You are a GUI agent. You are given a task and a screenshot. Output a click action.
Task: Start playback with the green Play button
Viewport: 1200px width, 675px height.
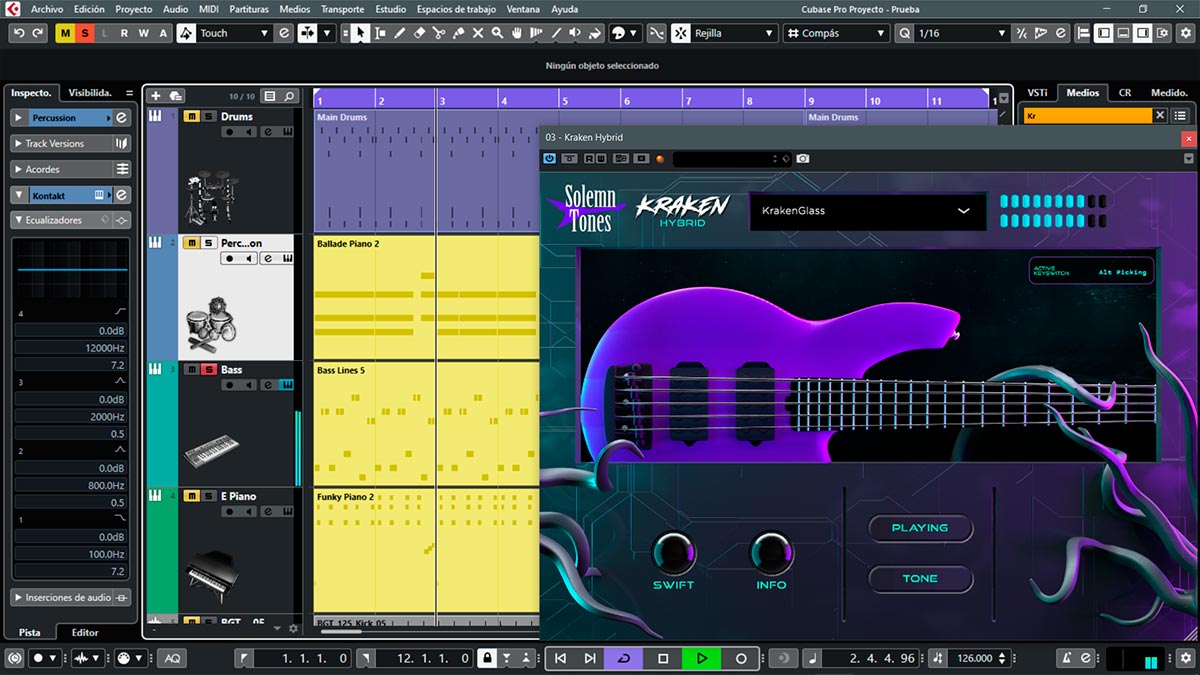702,658
